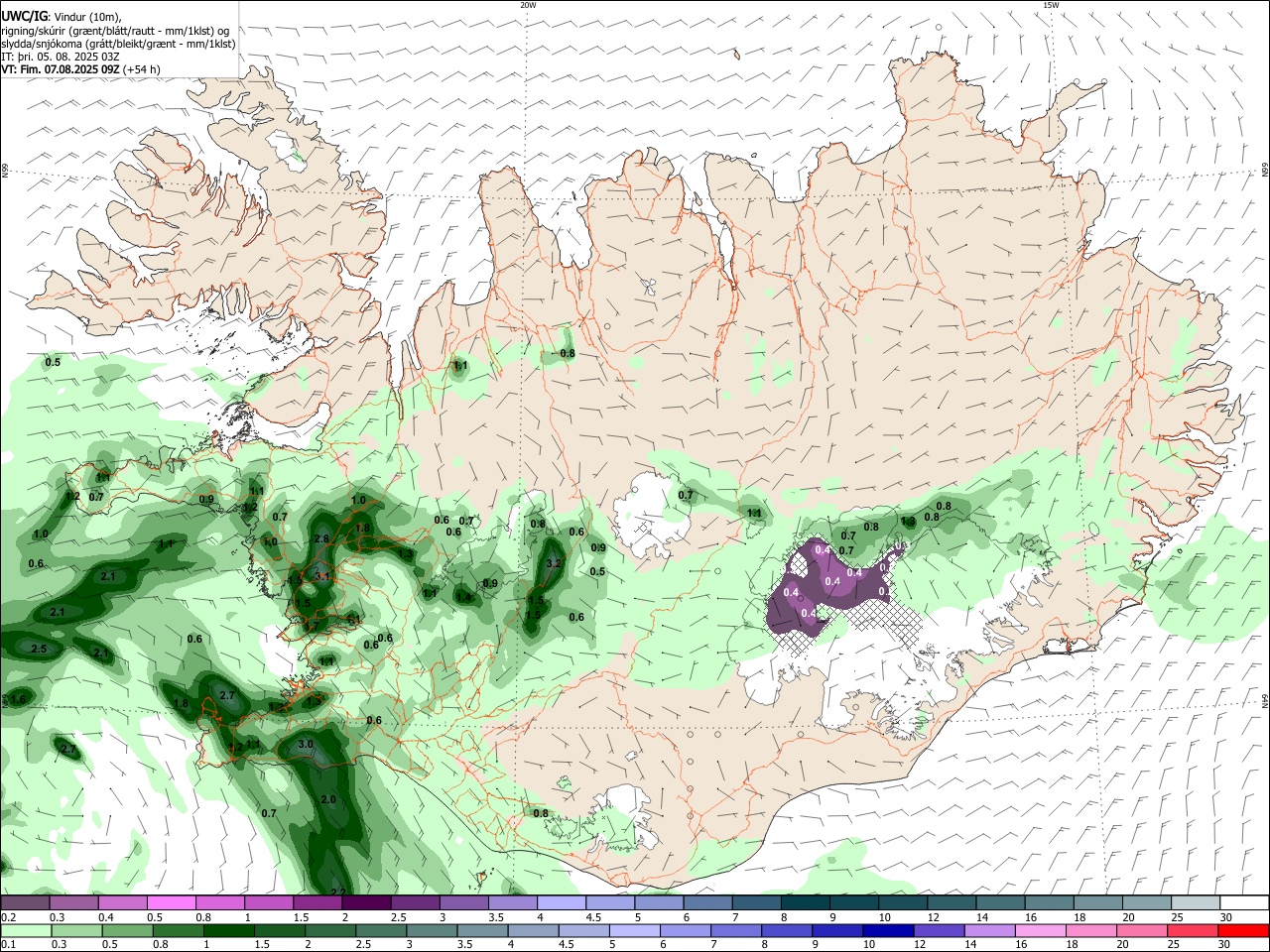
Task: Click the darkest green 1–1.5 rain legend swatch
Action: pyautogui.click(x=229, y=930)
